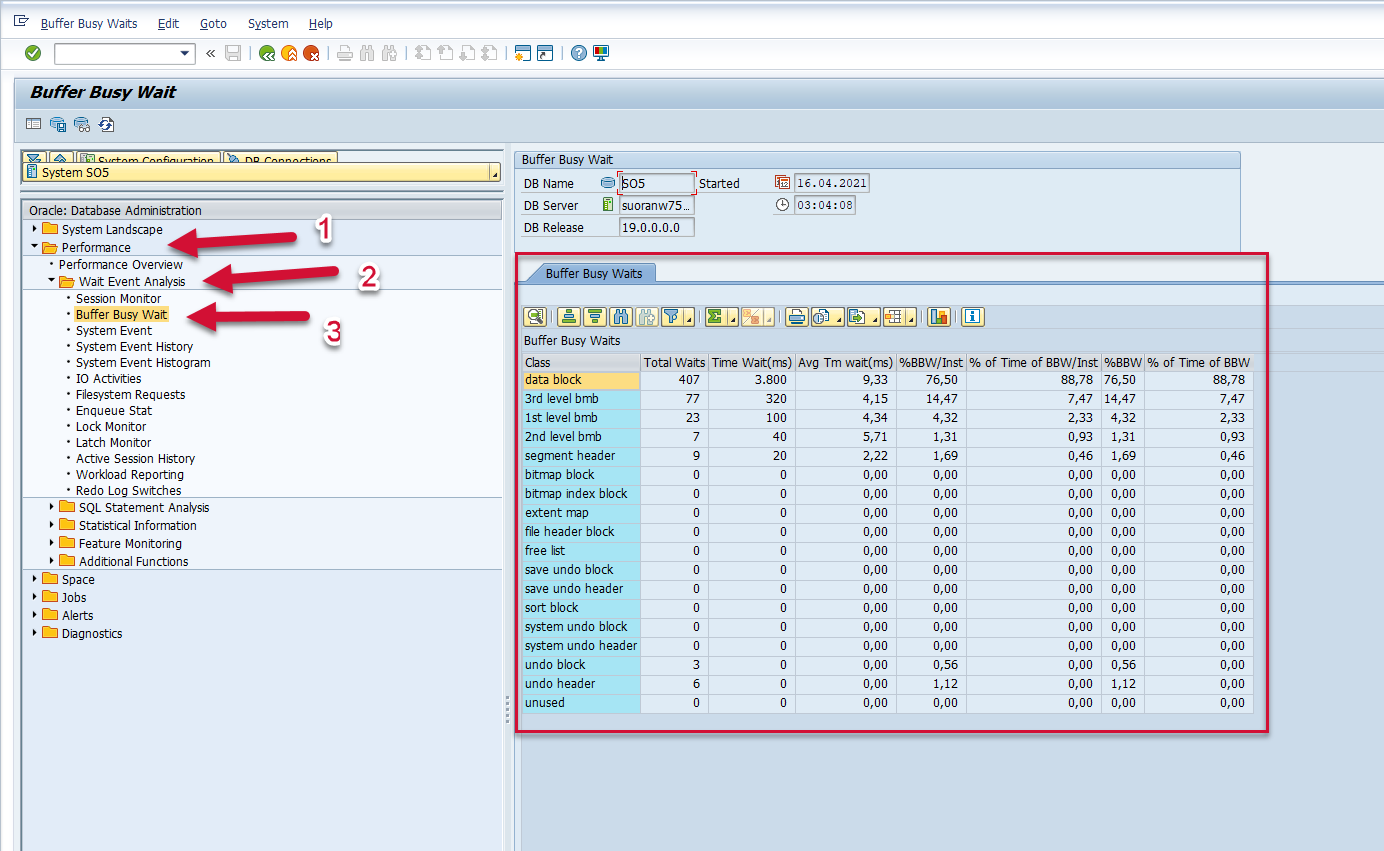
Task: Open the Total sum dropdown arrow
Action: pyautogui.click(x=733, y=319)
